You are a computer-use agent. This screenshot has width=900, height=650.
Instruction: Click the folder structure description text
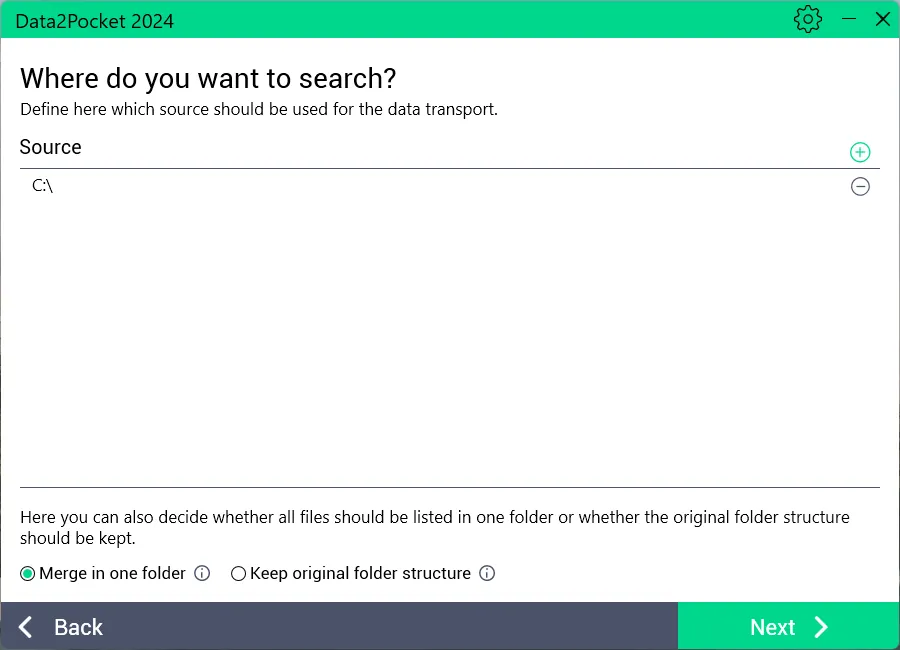click(x=434, y=528)
